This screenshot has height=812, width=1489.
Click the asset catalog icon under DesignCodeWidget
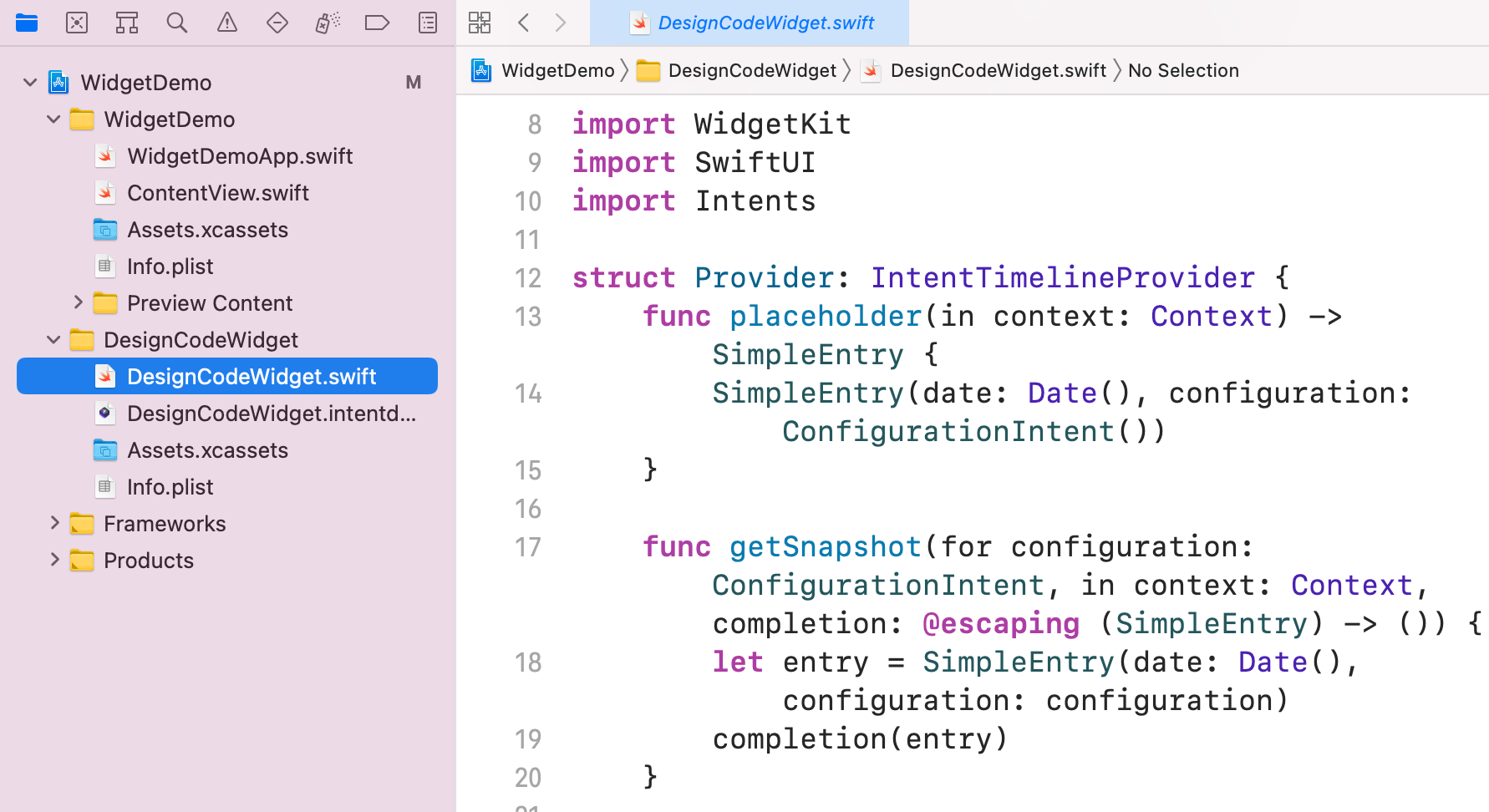104,450
